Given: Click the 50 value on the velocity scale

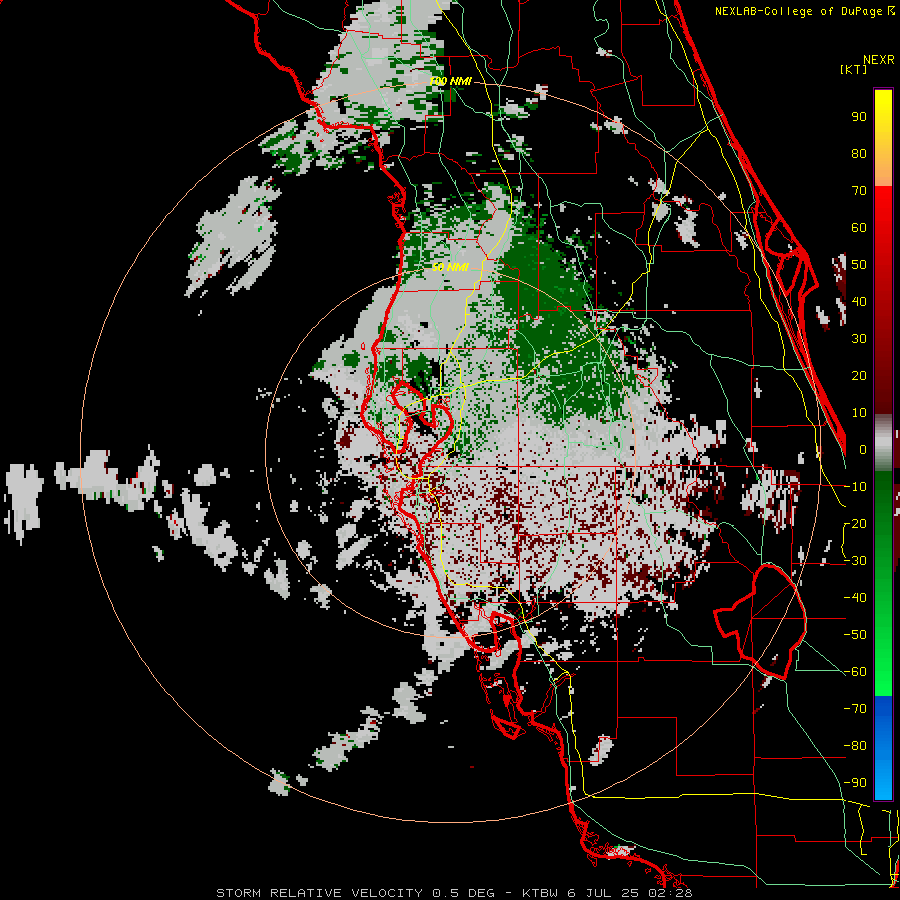Looking at the screenshot, I should click(859, 265).
